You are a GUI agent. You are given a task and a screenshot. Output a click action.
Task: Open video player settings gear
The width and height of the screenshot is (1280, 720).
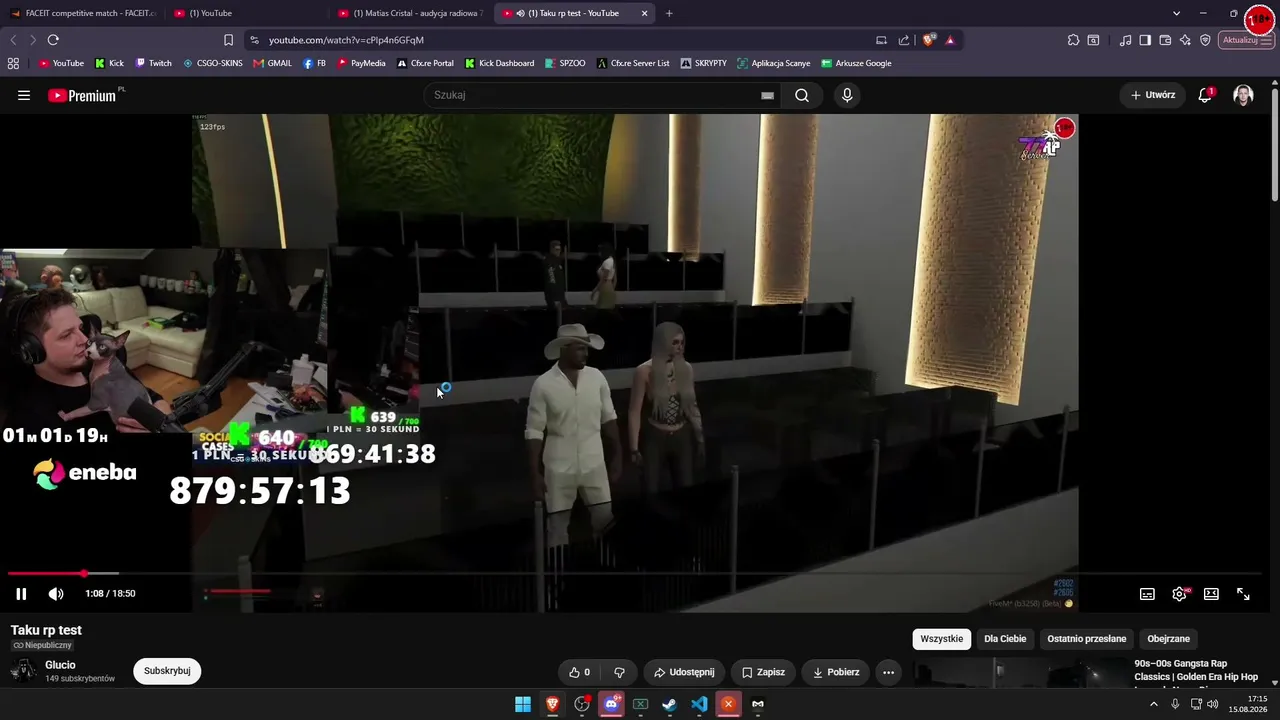pyautogui.click(x=1179, y=594)
